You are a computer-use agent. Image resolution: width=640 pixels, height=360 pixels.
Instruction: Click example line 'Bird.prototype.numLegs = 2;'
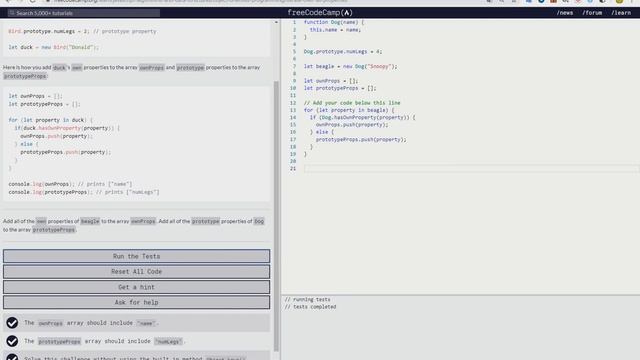tap(49, 31)
